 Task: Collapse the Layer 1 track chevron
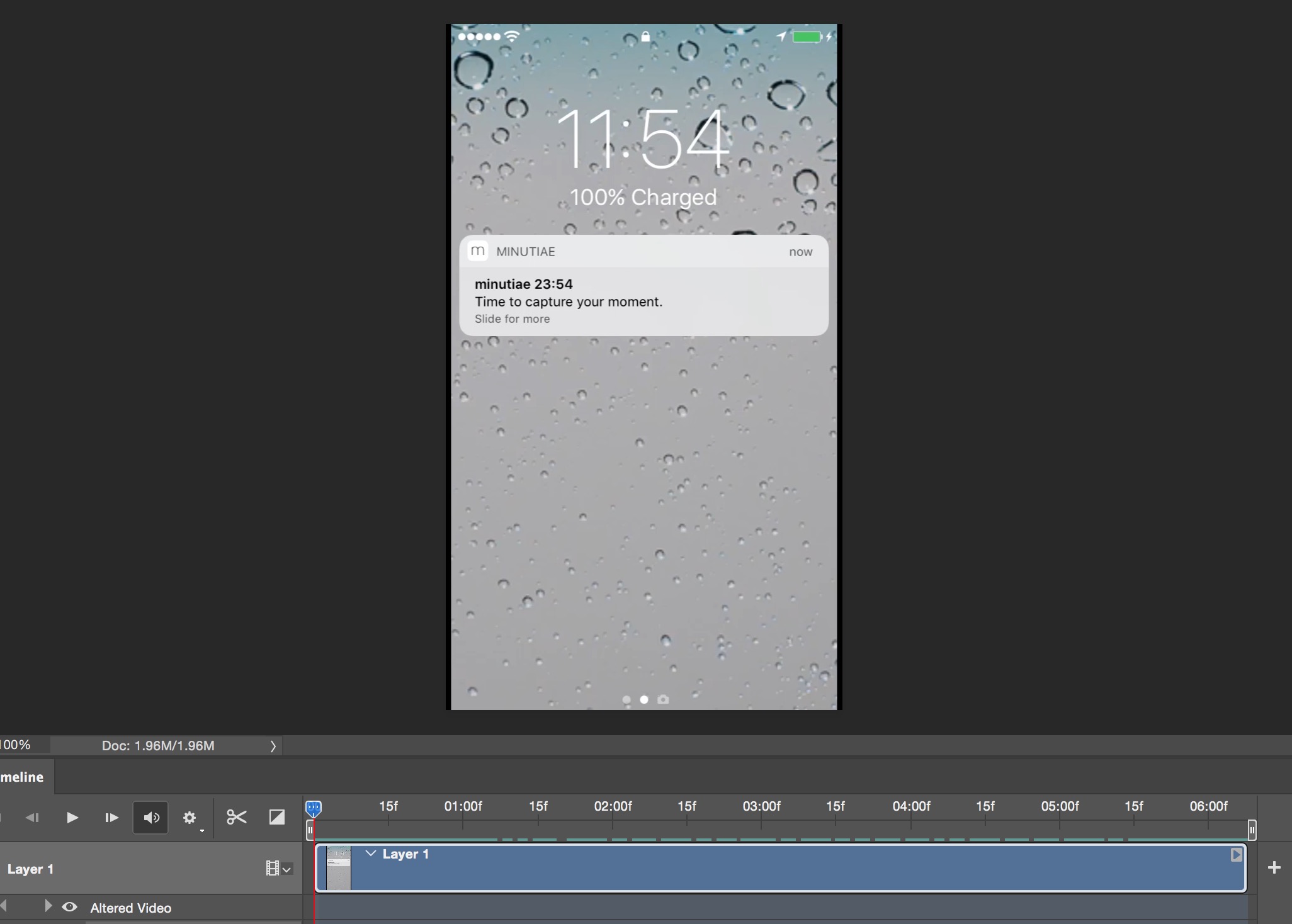coord(371,854)
